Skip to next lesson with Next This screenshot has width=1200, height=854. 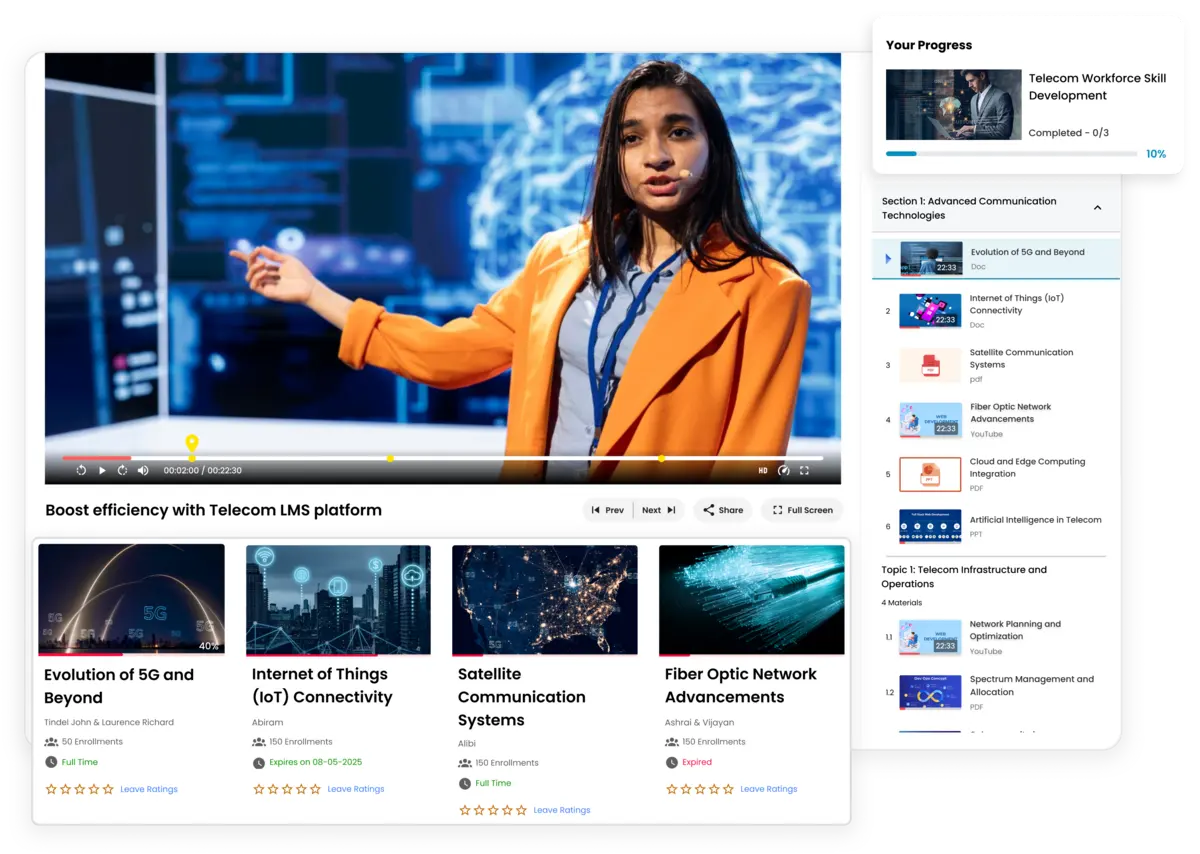(x=659, y=510)
